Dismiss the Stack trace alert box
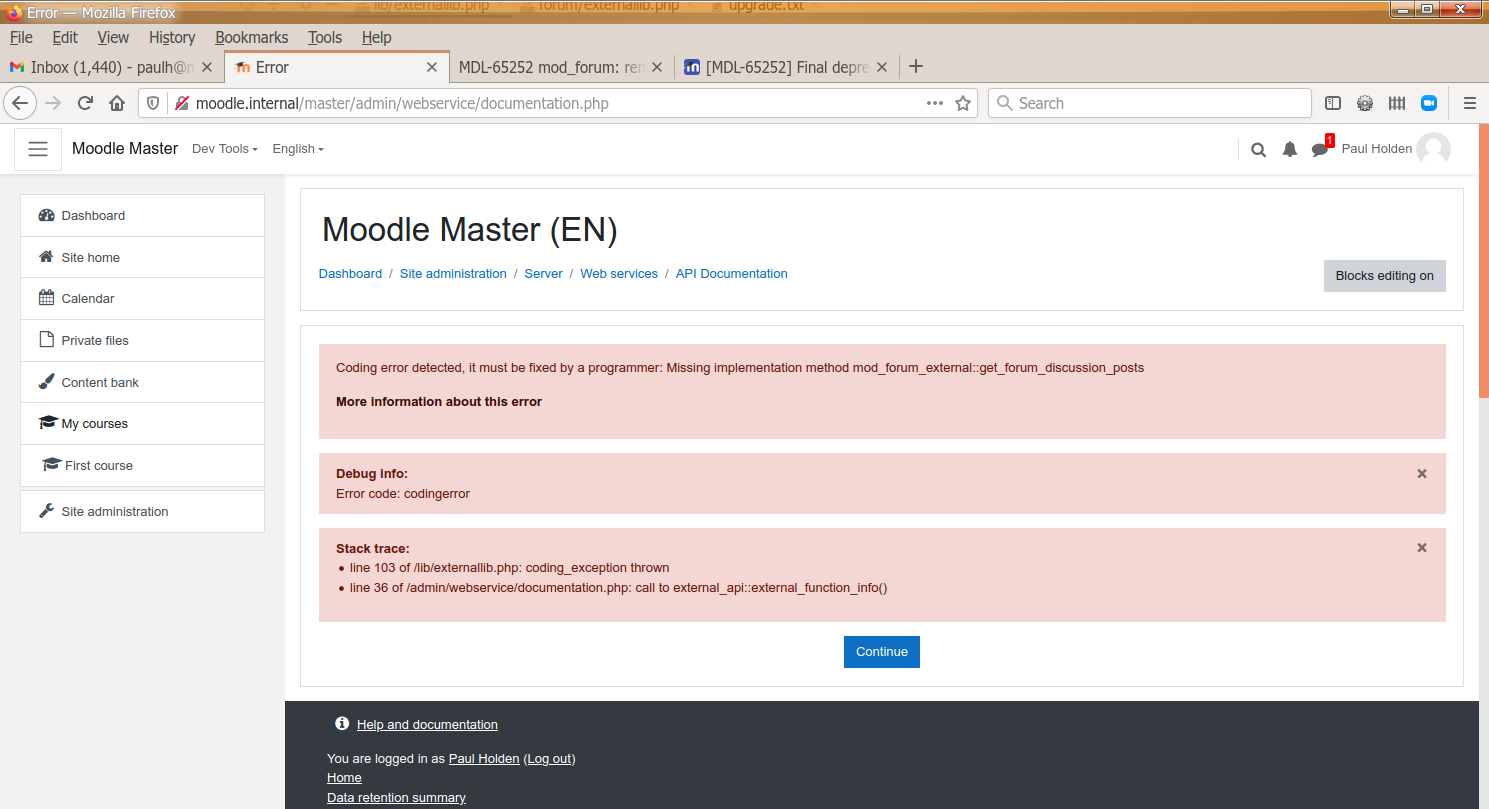The height and width of the screenshot is (809, 1489). tap(1422, 548)
